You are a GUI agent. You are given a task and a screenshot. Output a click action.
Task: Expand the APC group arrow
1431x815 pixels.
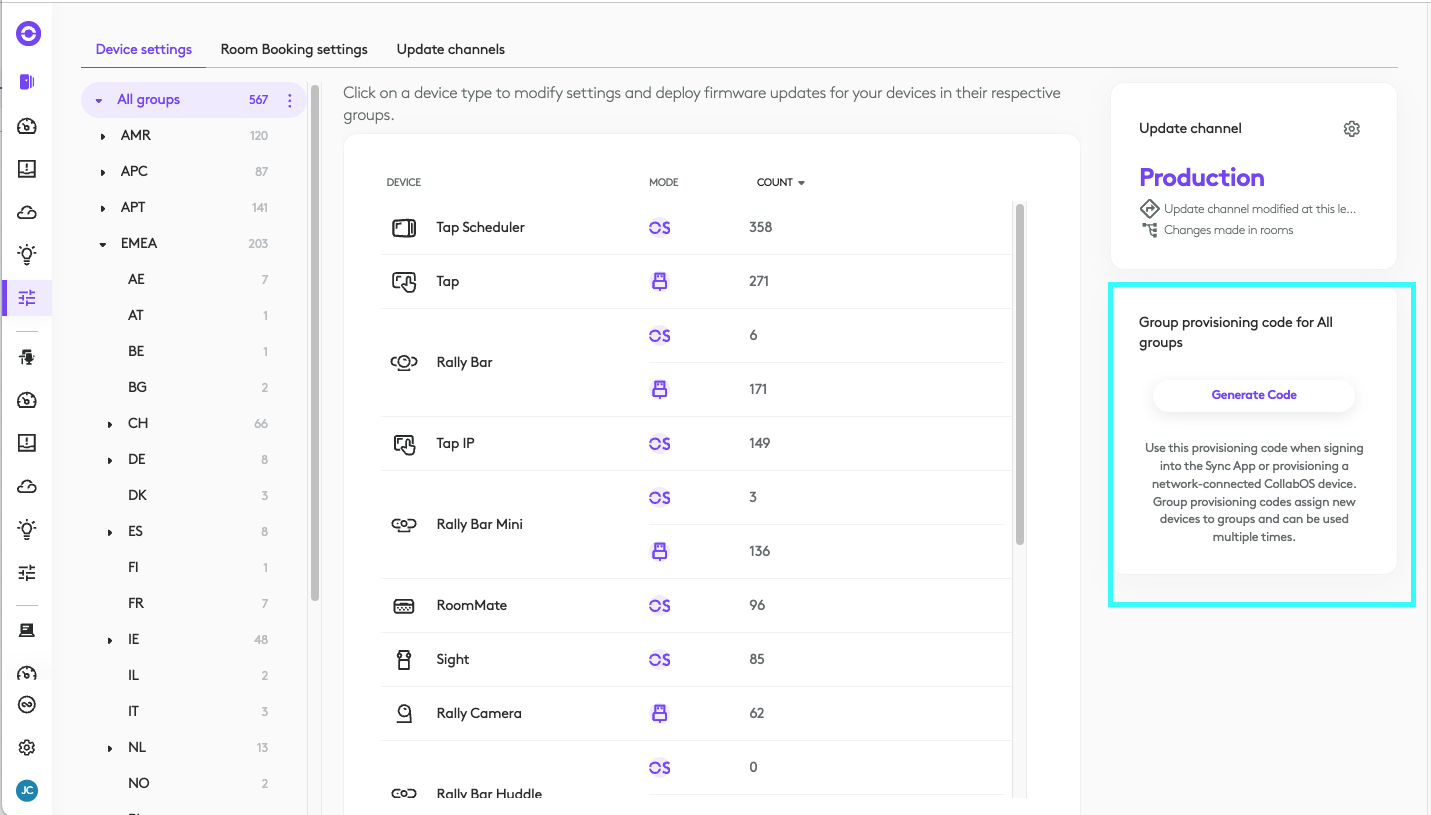[x=103, y=172]
